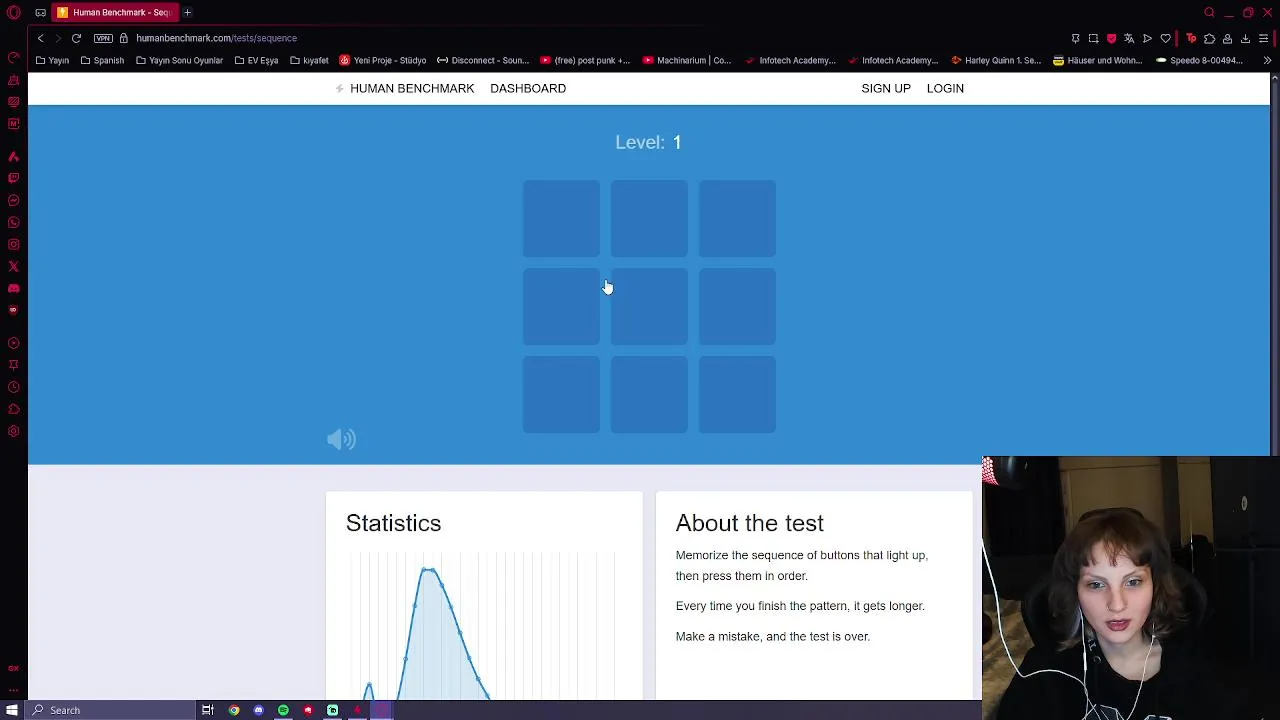Open the ad blocker shield icon

tap(1111, 38)
